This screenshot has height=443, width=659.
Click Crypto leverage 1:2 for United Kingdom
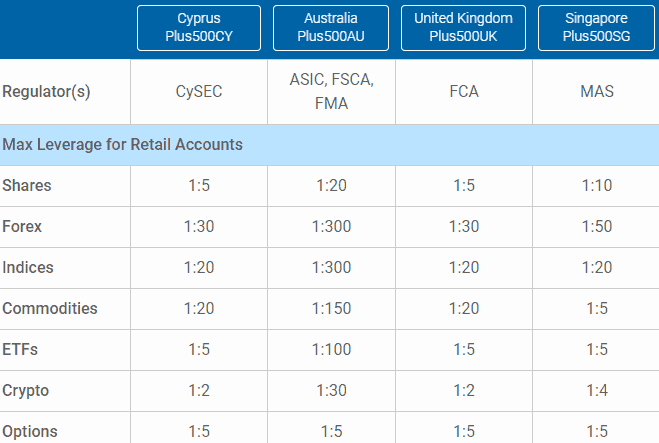click(464, 390)
